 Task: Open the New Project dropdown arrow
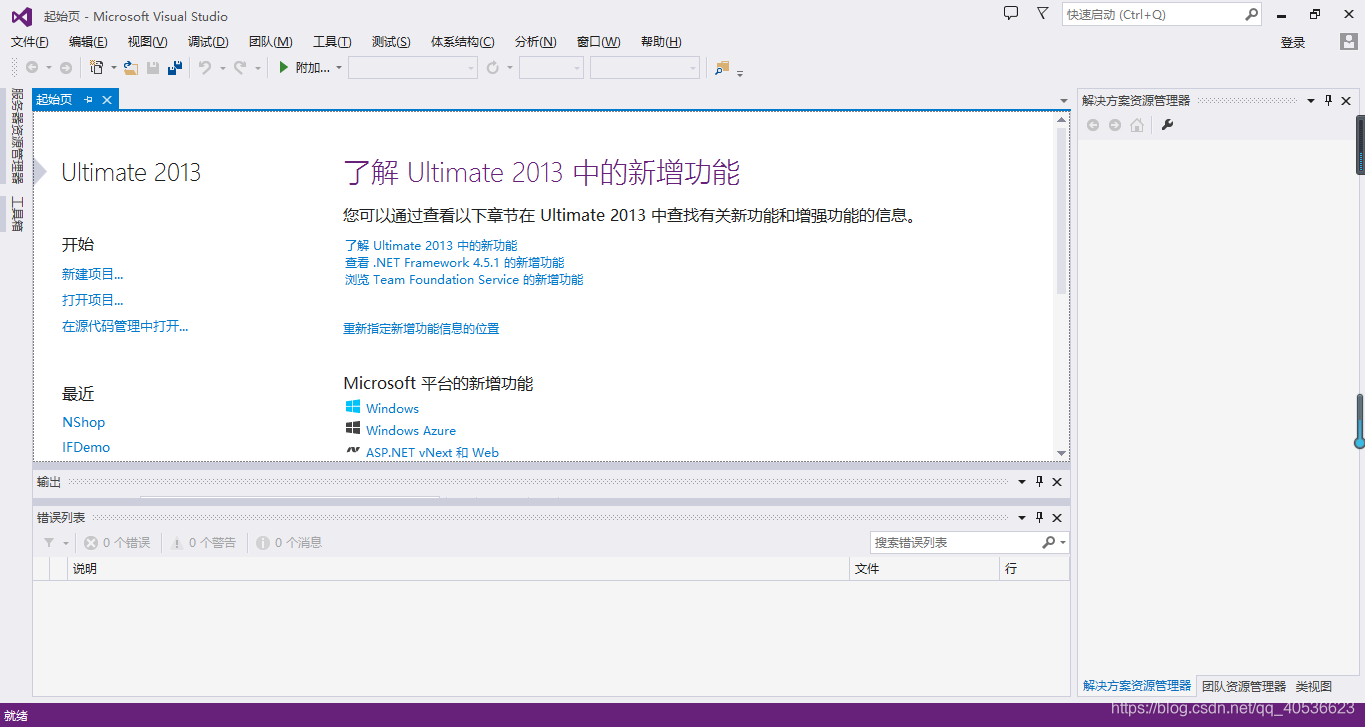tap(113, 68)
